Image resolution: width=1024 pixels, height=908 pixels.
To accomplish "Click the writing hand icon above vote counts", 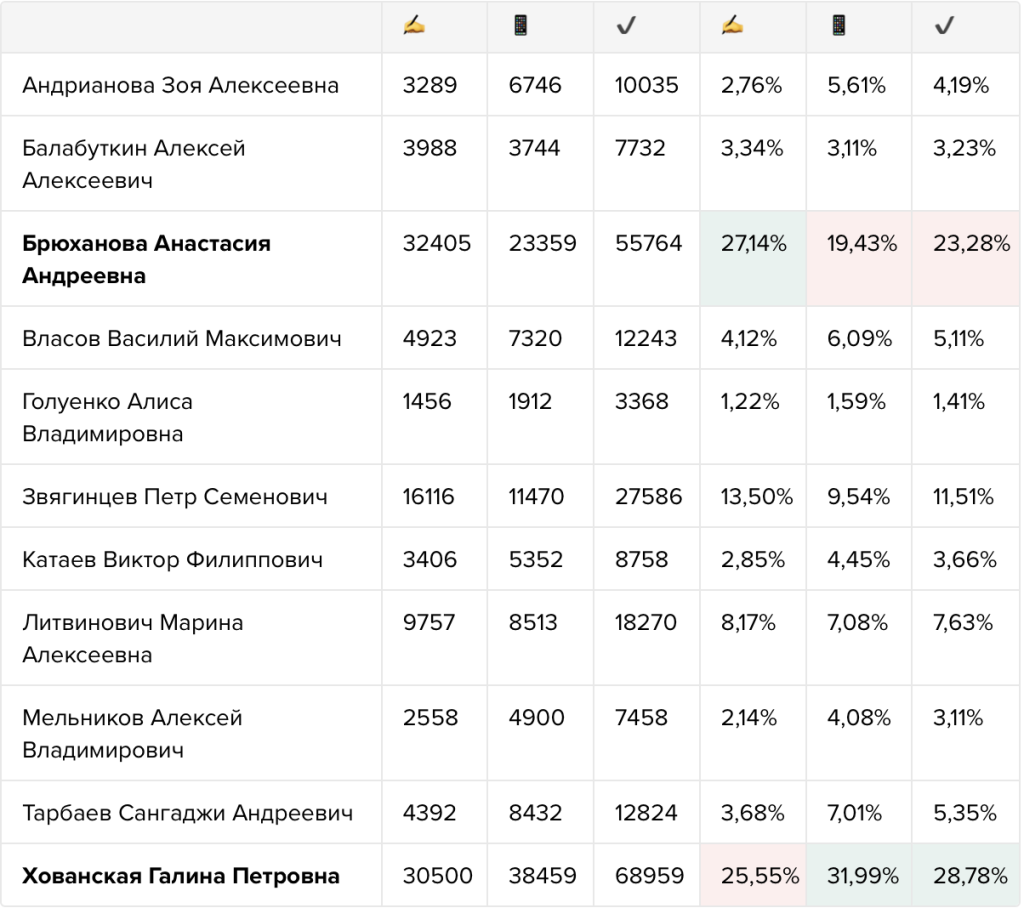I will click(x=414, y=26).
